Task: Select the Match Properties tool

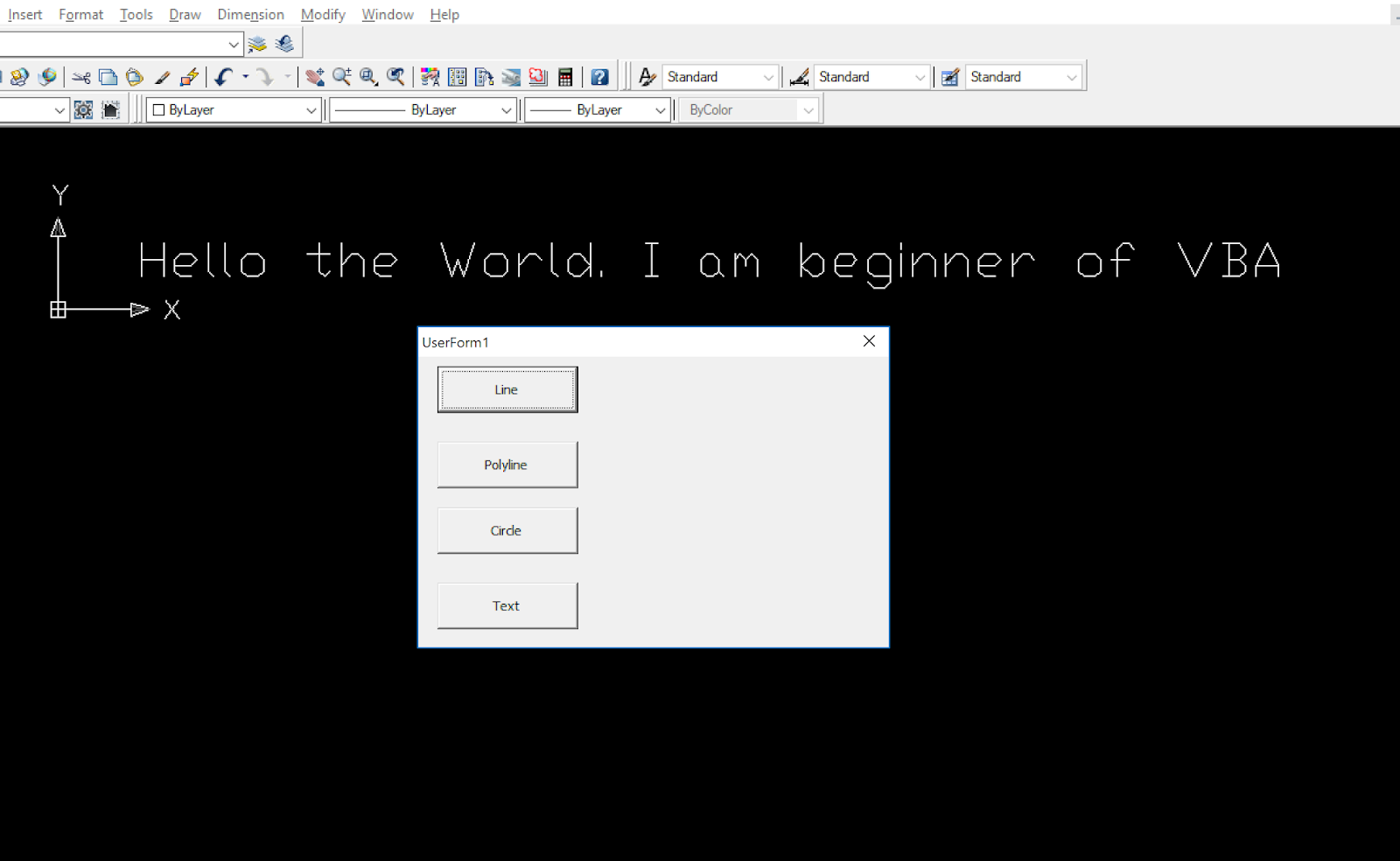Action: (x=162, y=77)
